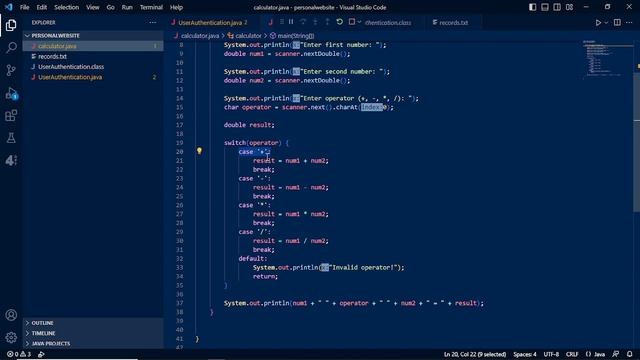Viewport: 640px width, 360px height.
Task: Open the debug session dropdown arrow
Action: pyautogui.click(x=359, y=22)
